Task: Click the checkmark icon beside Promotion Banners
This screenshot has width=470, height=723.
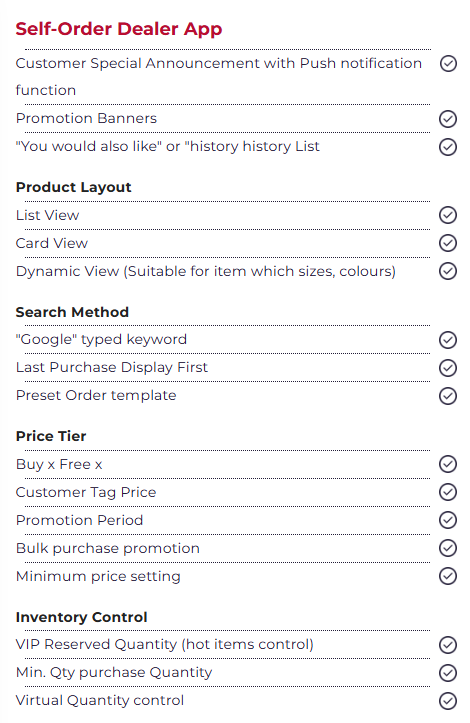Action: coord(447,119)
